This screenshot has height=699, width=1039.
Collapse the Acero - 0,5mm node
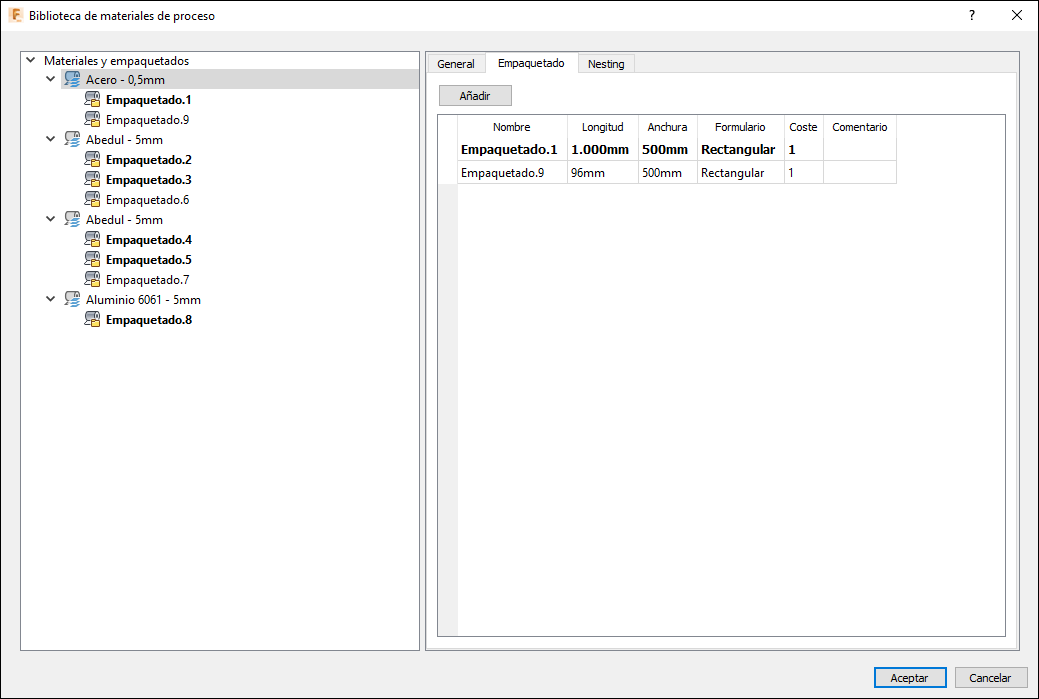50,80
